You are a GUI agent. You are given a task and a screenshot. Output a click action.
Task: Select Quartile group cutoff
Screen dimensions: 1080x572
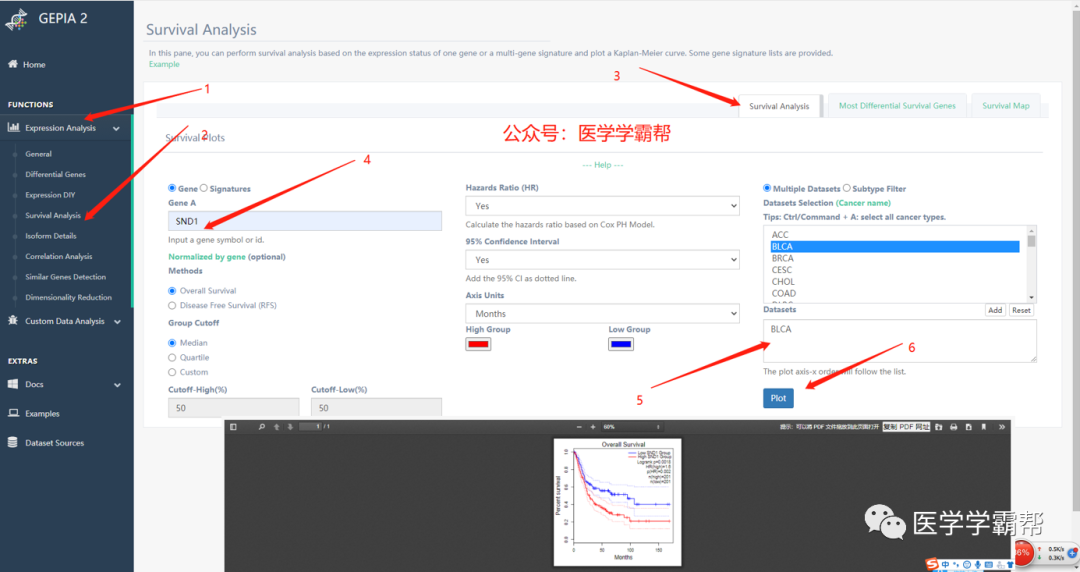click(172, 358)
